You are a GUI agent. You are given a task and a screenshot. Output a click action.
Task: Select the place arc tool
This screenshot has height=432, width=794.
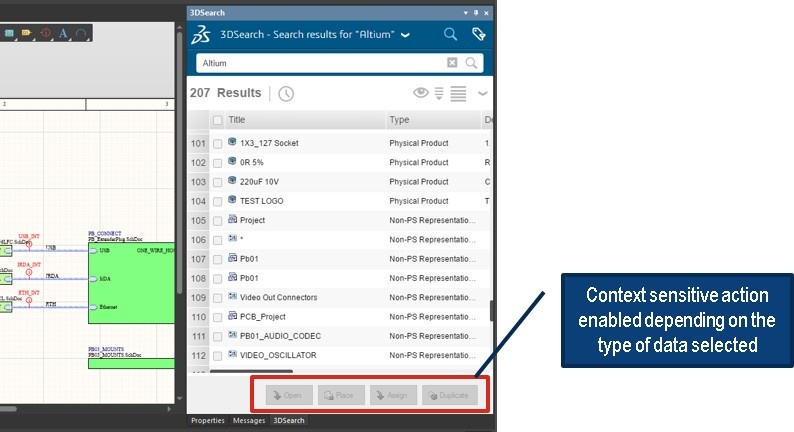81,33
